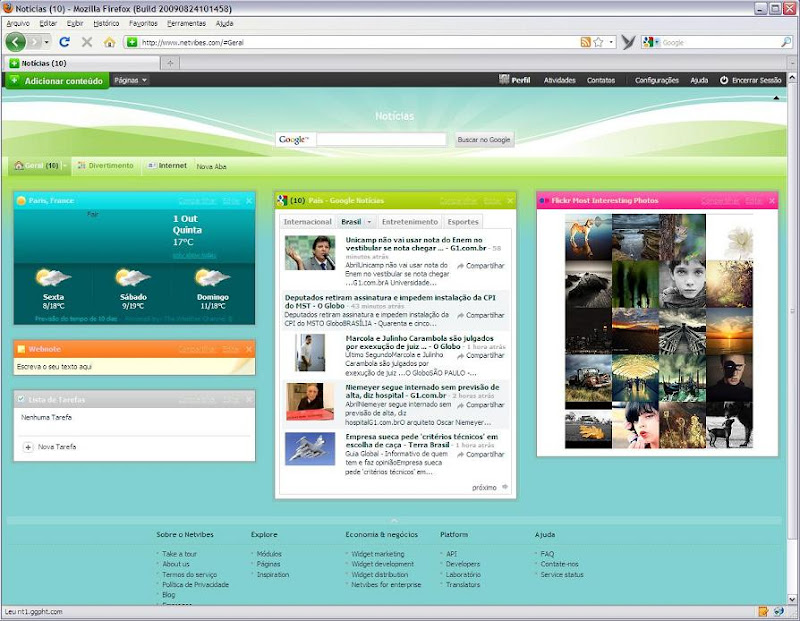This screenshot has width=800, height=621.
Task: Click the check icon on Lista de Tarefas header
Action: click(21, 400)
